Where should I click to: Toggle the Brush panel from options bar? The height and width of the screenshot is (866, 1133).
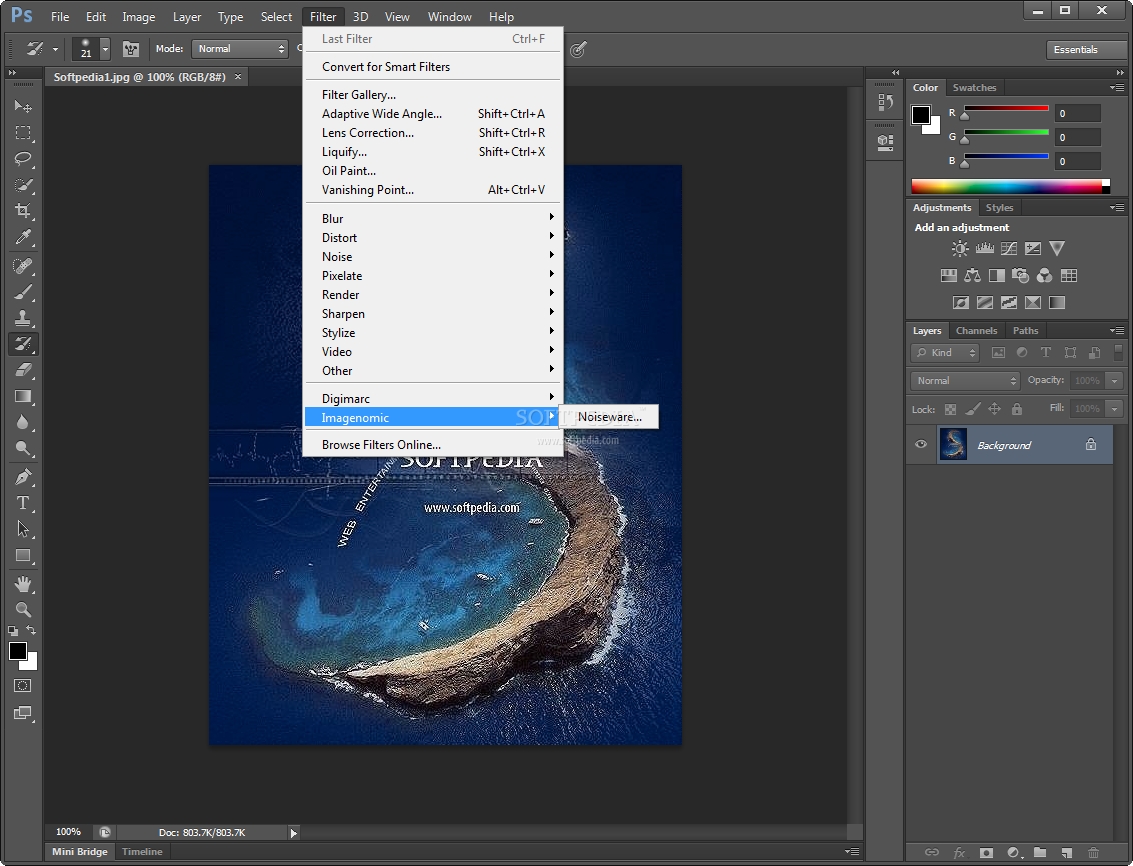click(131, 49)
